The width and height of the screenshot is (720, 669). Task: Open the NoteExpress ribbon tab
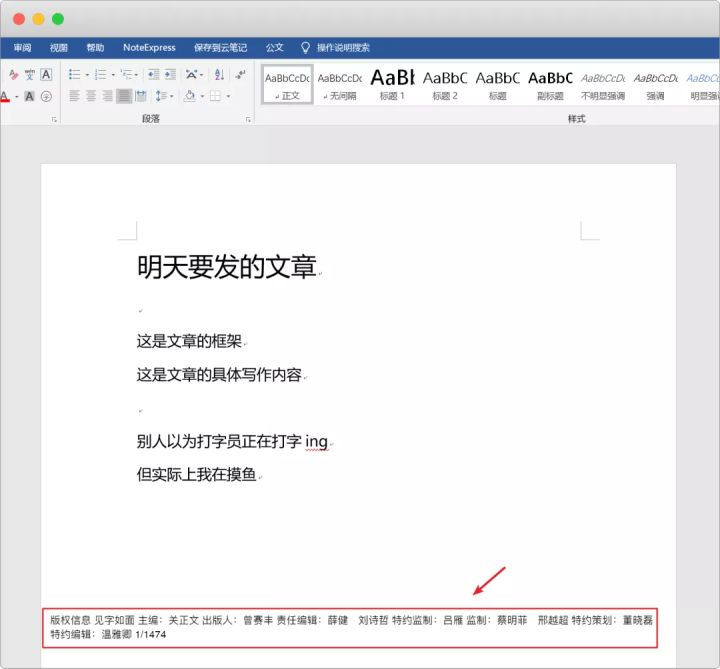[x=149, y=47]
